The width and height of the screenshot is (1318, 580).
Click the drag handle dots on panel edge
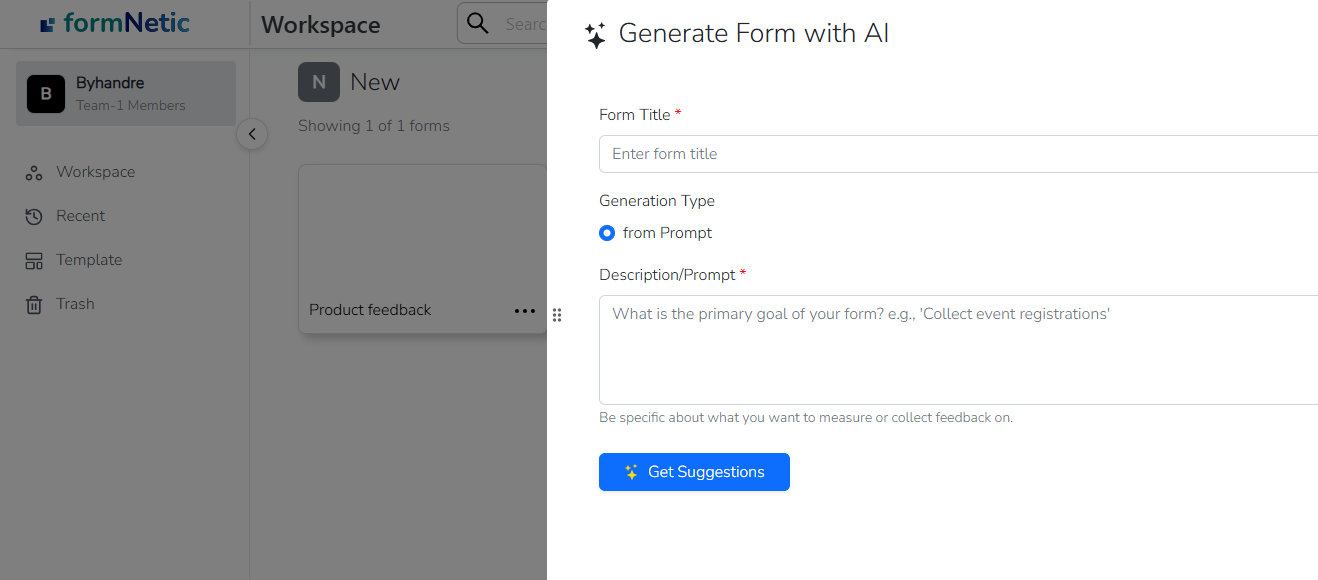tap(557, 315)
